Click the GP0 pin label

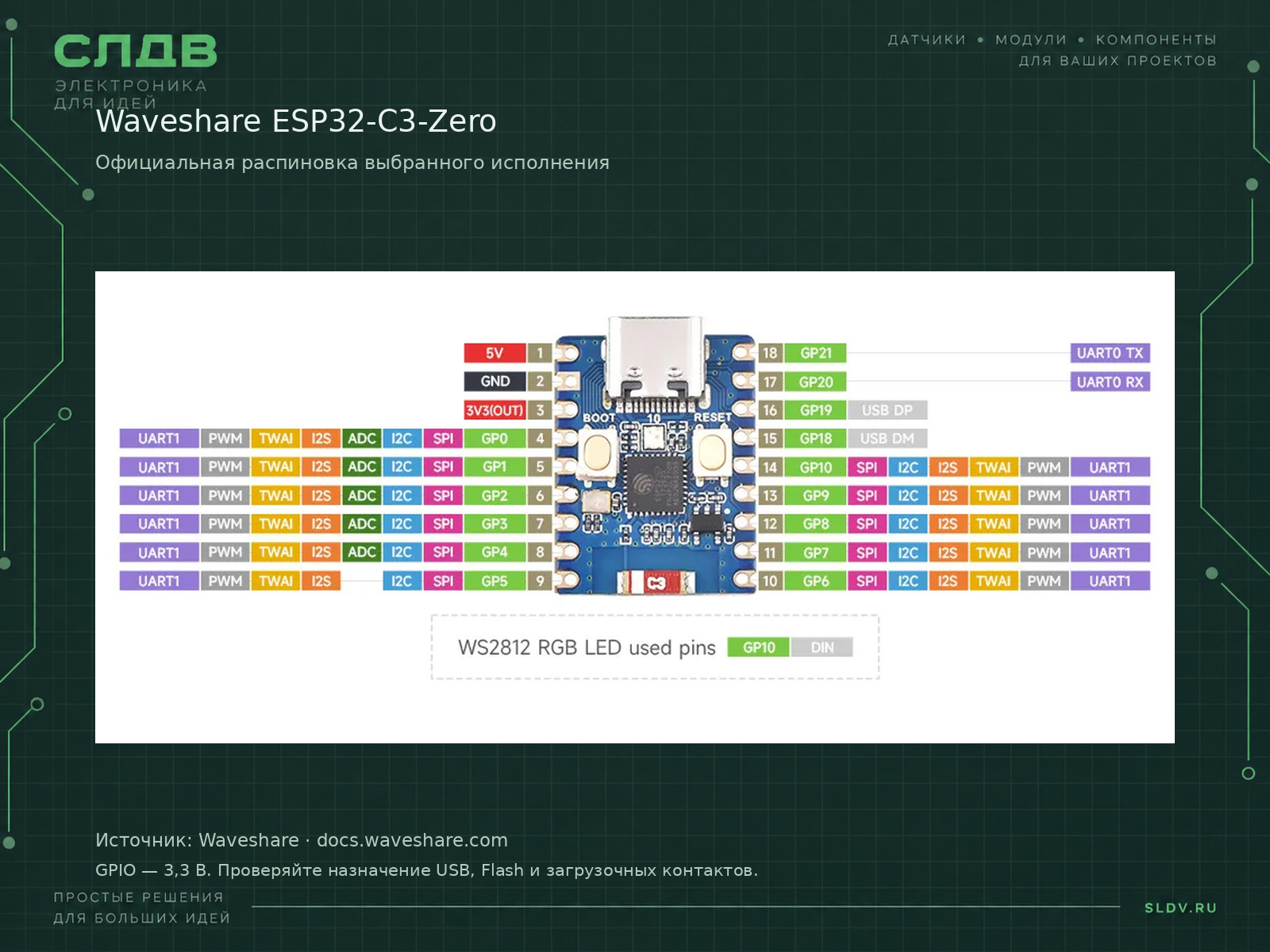495,439
